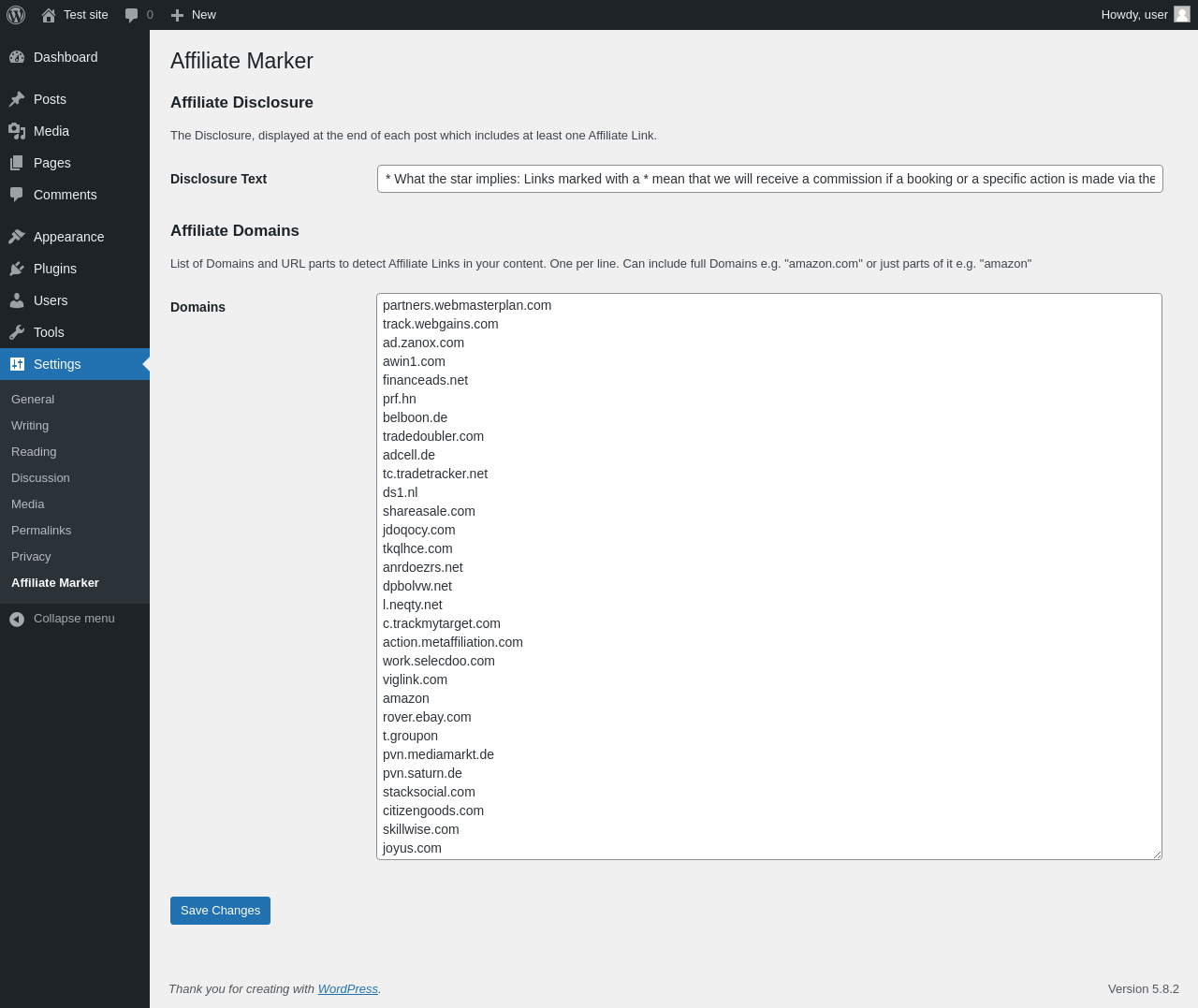
Task: Click the pvn.mediamarkt.de line
Action: pos(438,754)
